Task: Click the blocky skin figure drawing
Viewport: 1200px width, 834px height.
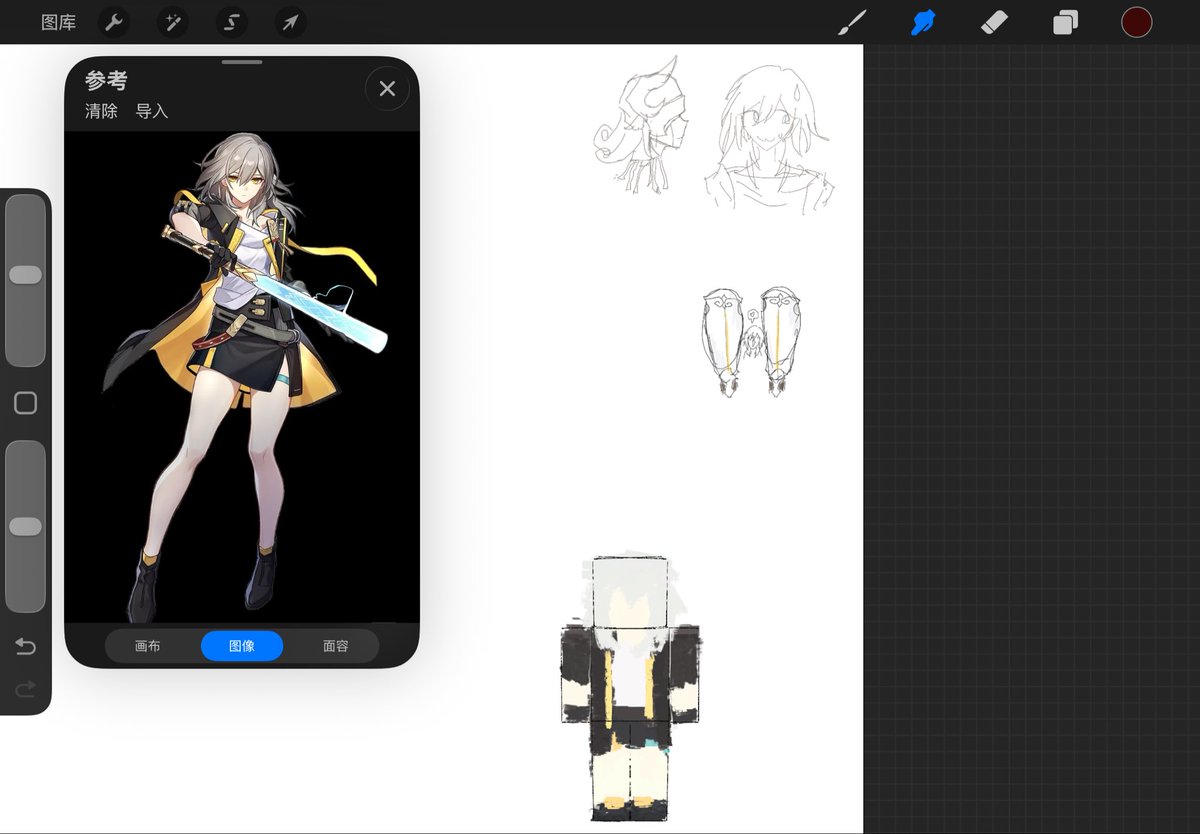Action: pos(630,688)
